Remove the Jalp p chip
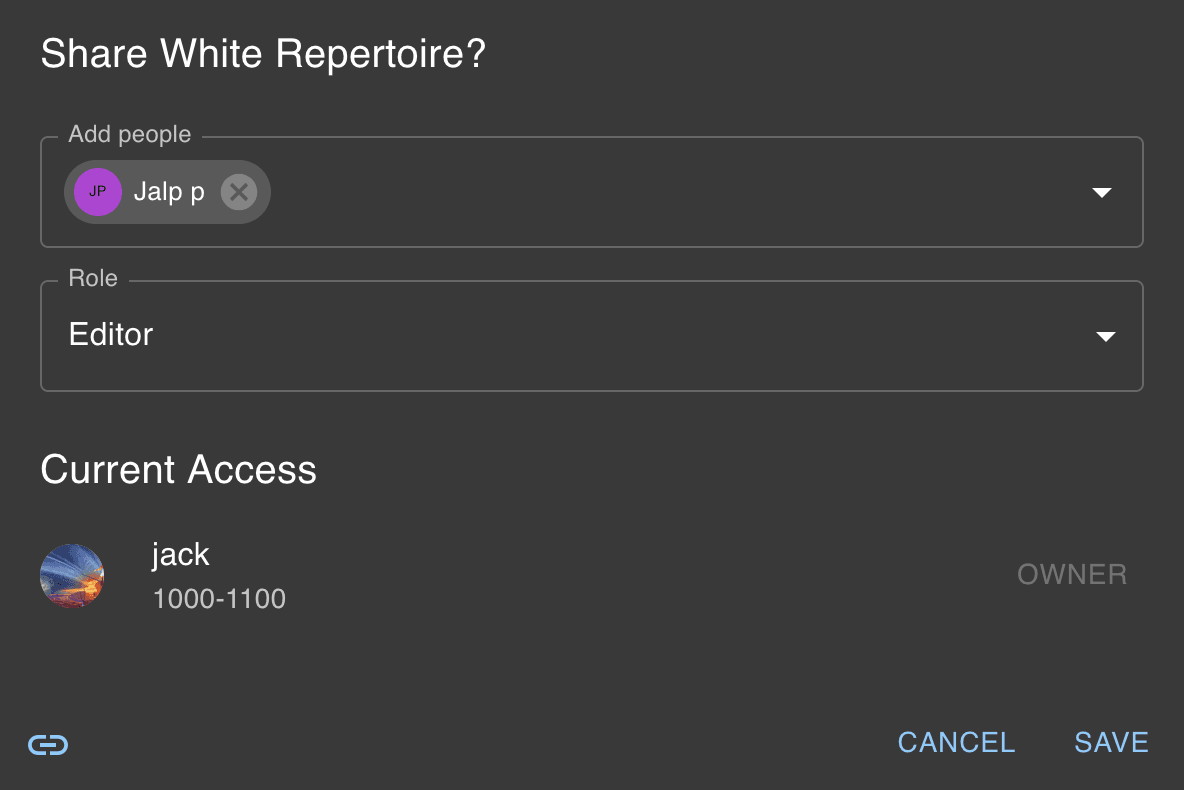Screen dimensions: 1184x790 pyautogui.click(x=238, y=192)
